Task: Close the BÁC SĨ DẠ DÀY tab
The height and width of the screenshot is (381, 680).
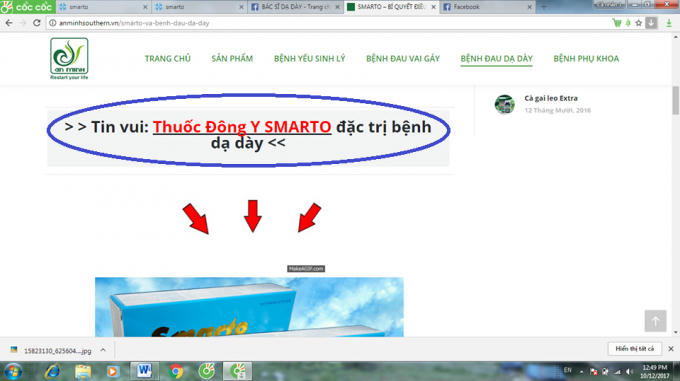Action: tap(337, 7)
